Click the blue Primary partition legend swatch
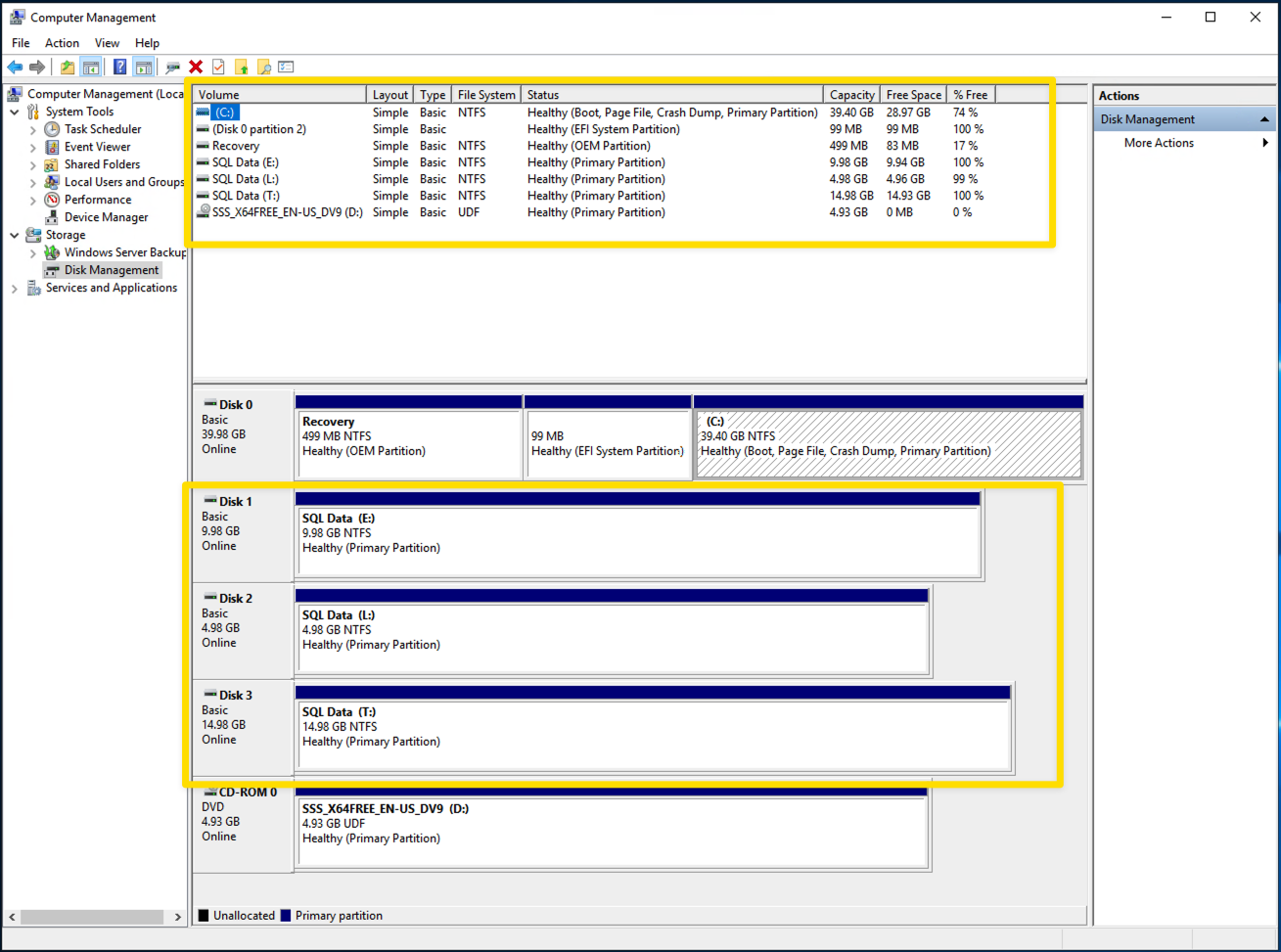1281x952 pixels. 286,916
